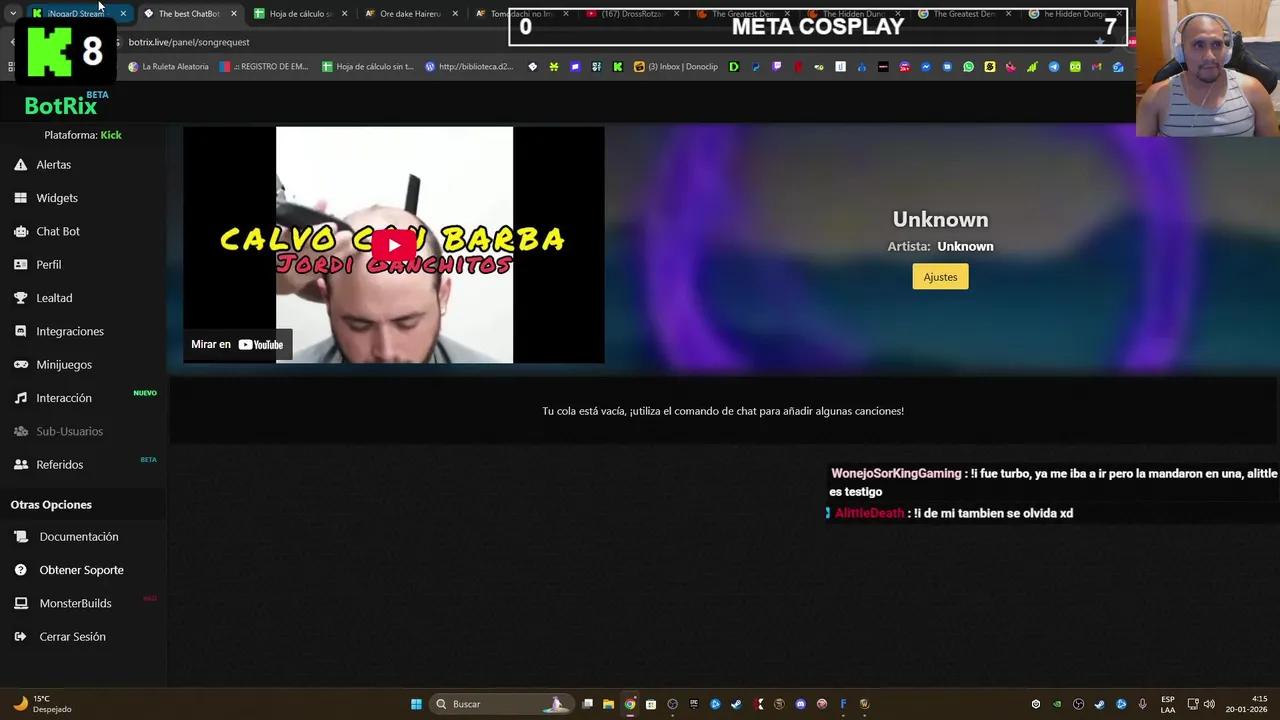Click the BotRix logo
Viewport: 1280px width, 720px height.
click(x=60, y=104)
